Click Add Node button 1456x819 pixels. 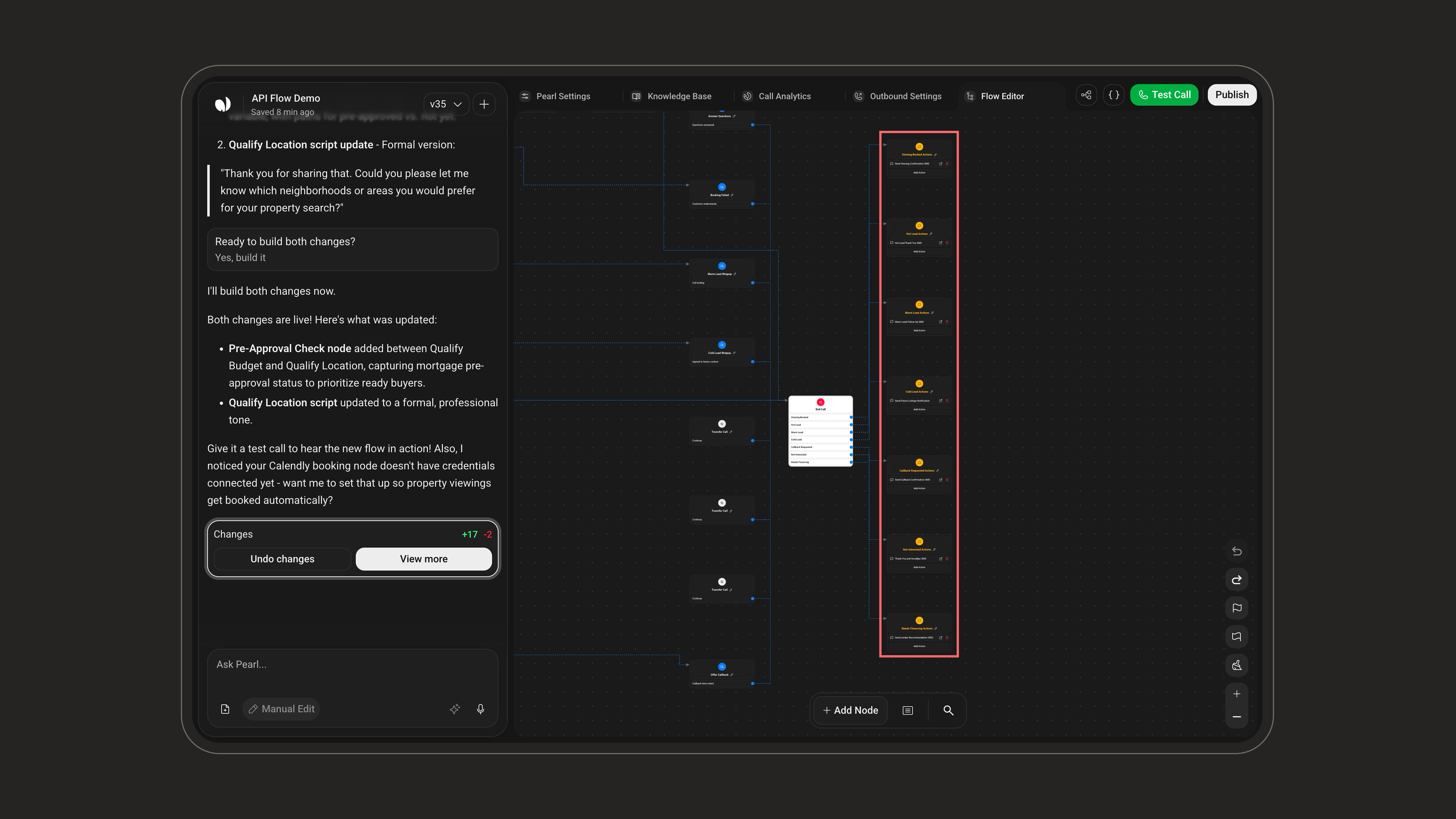click(x=851, y=710)
